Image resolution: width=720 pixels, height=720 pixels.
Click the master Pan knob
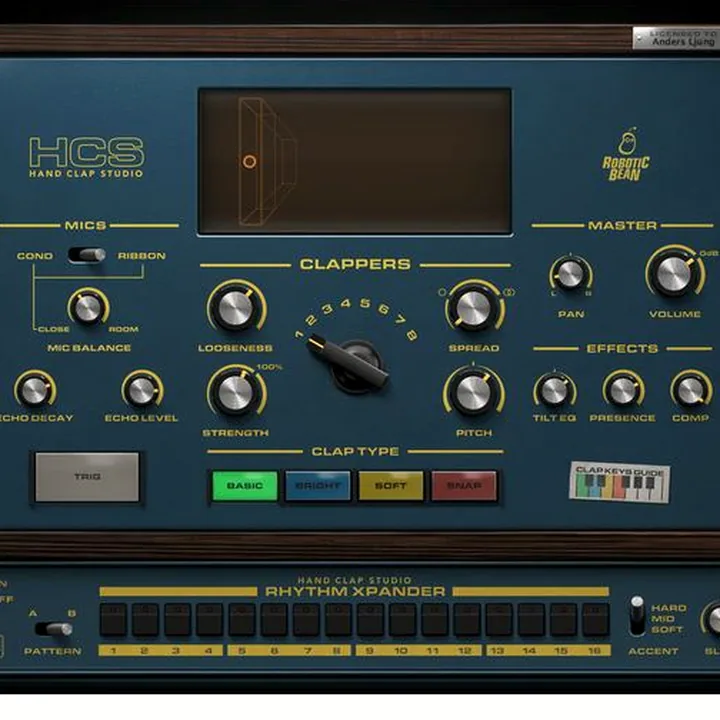[570, 275]
